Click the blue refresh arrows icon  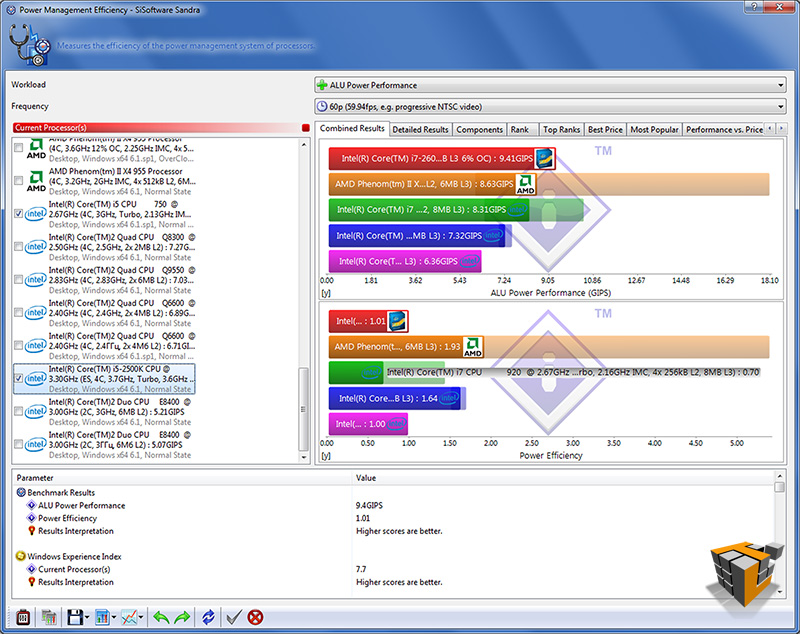(x=208, y=617)
